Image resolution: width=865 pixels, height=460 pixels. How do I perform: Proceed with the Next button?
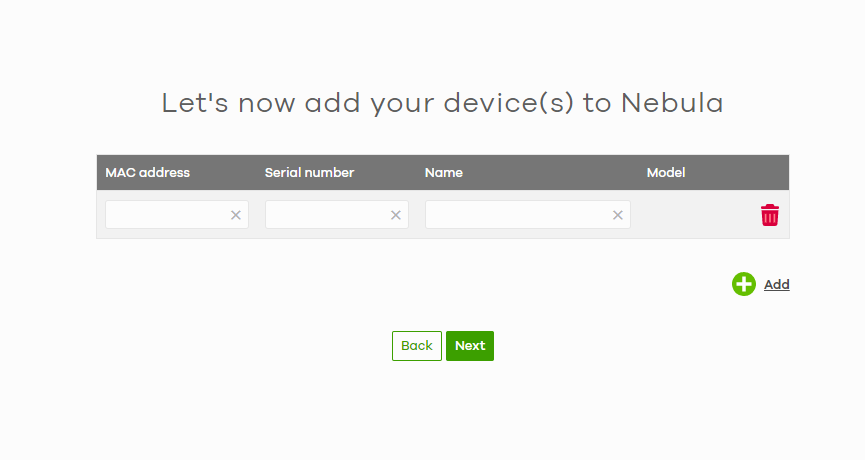pyautogui.click(x=470, y=346)
